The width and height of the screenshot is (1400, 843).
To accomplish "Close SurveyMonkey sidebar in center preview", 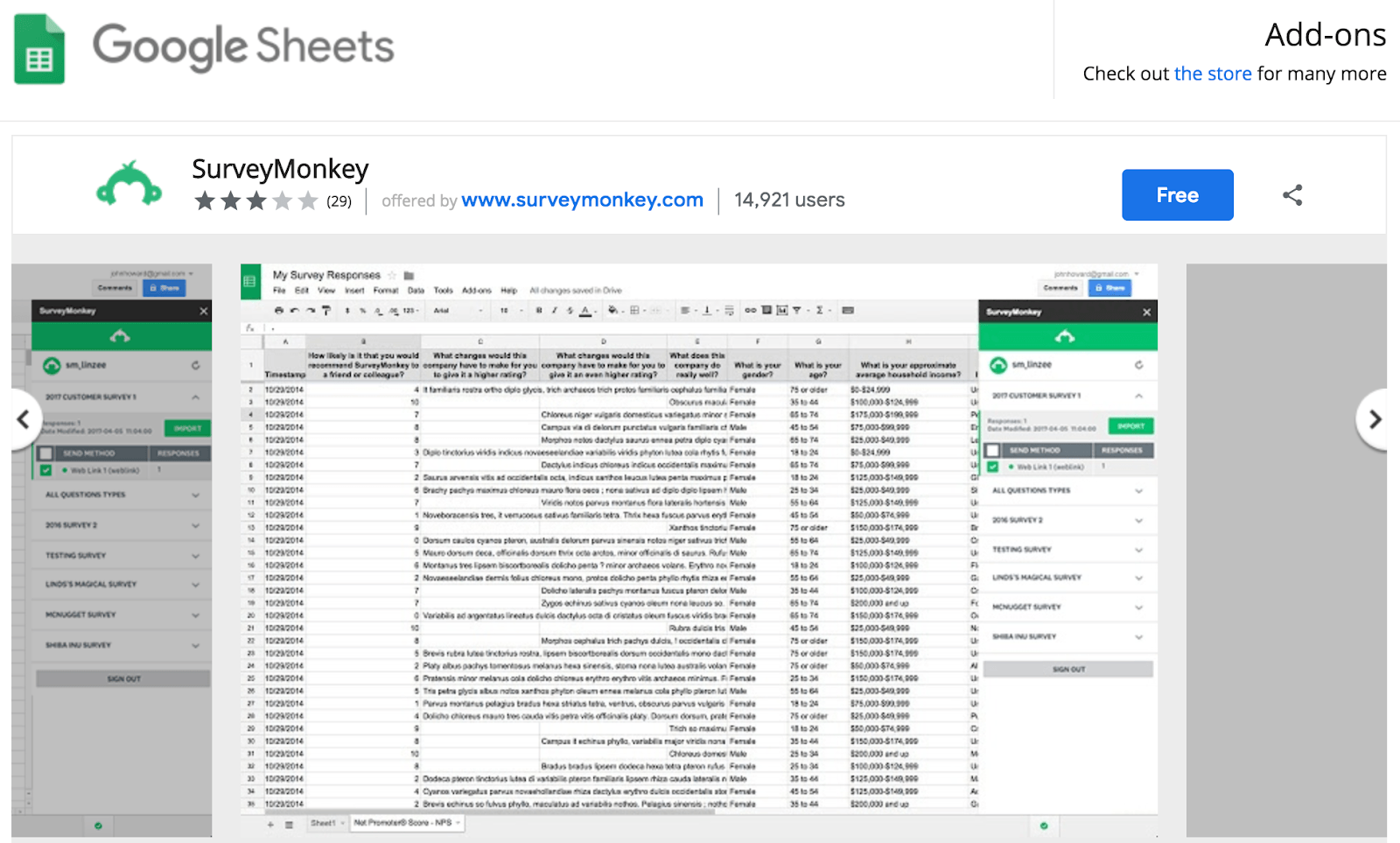I will (x=1147, y=312).
